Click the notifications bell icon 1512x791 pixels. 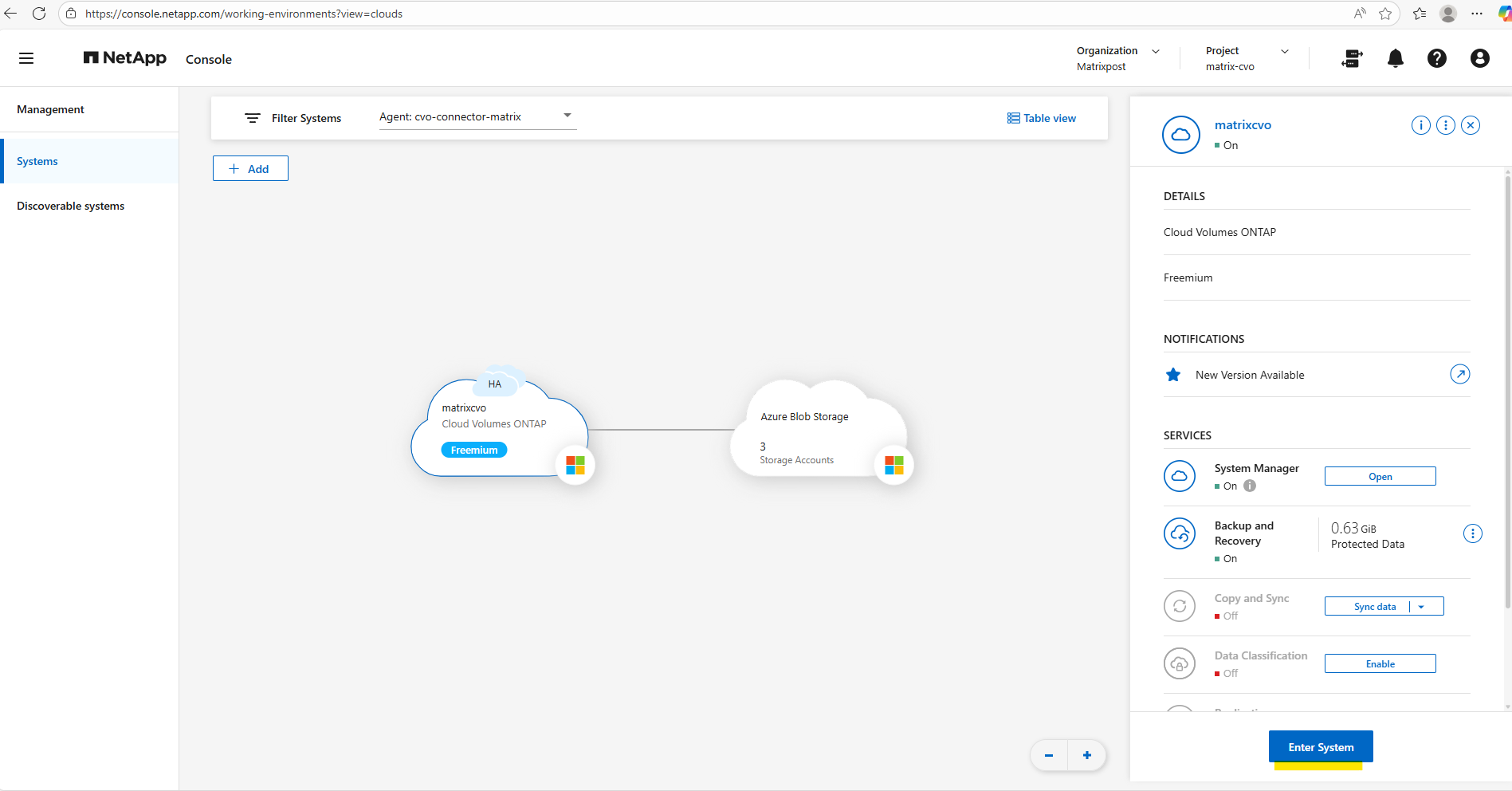click(1395, 58)
